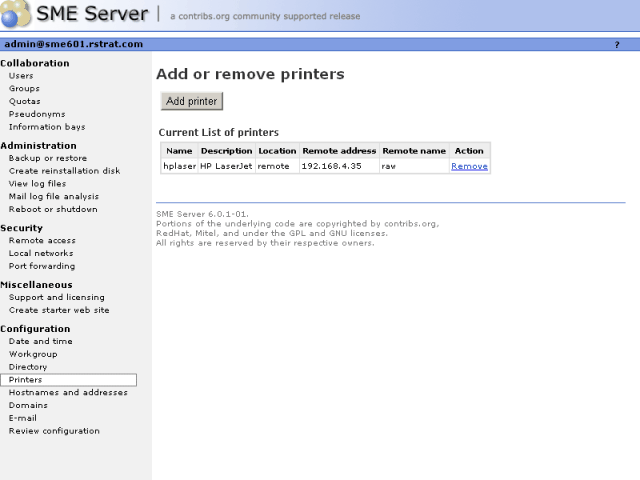Click admin@sme601.rstrat.com account text
Image resolution: width=640 pixels, height=480 pixels.
[x=73, y=44]
